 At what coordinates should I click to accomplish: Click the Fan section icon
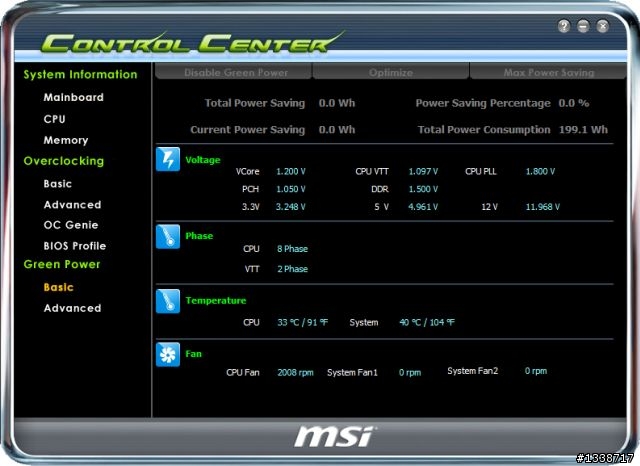click(168, 355)
